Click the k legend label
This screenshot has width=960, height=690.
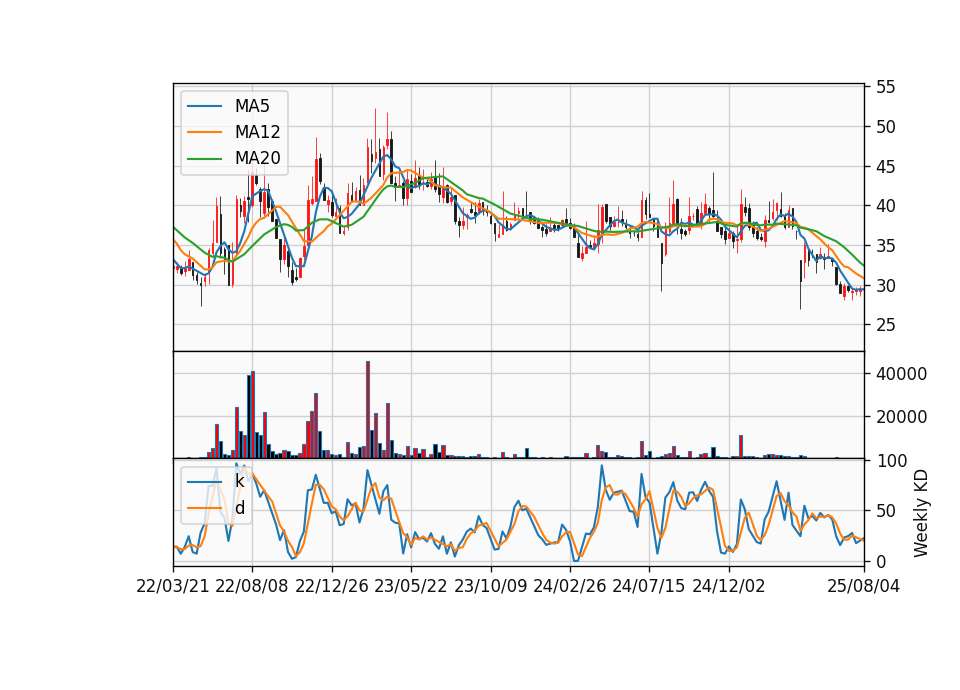tap(239, 481)
